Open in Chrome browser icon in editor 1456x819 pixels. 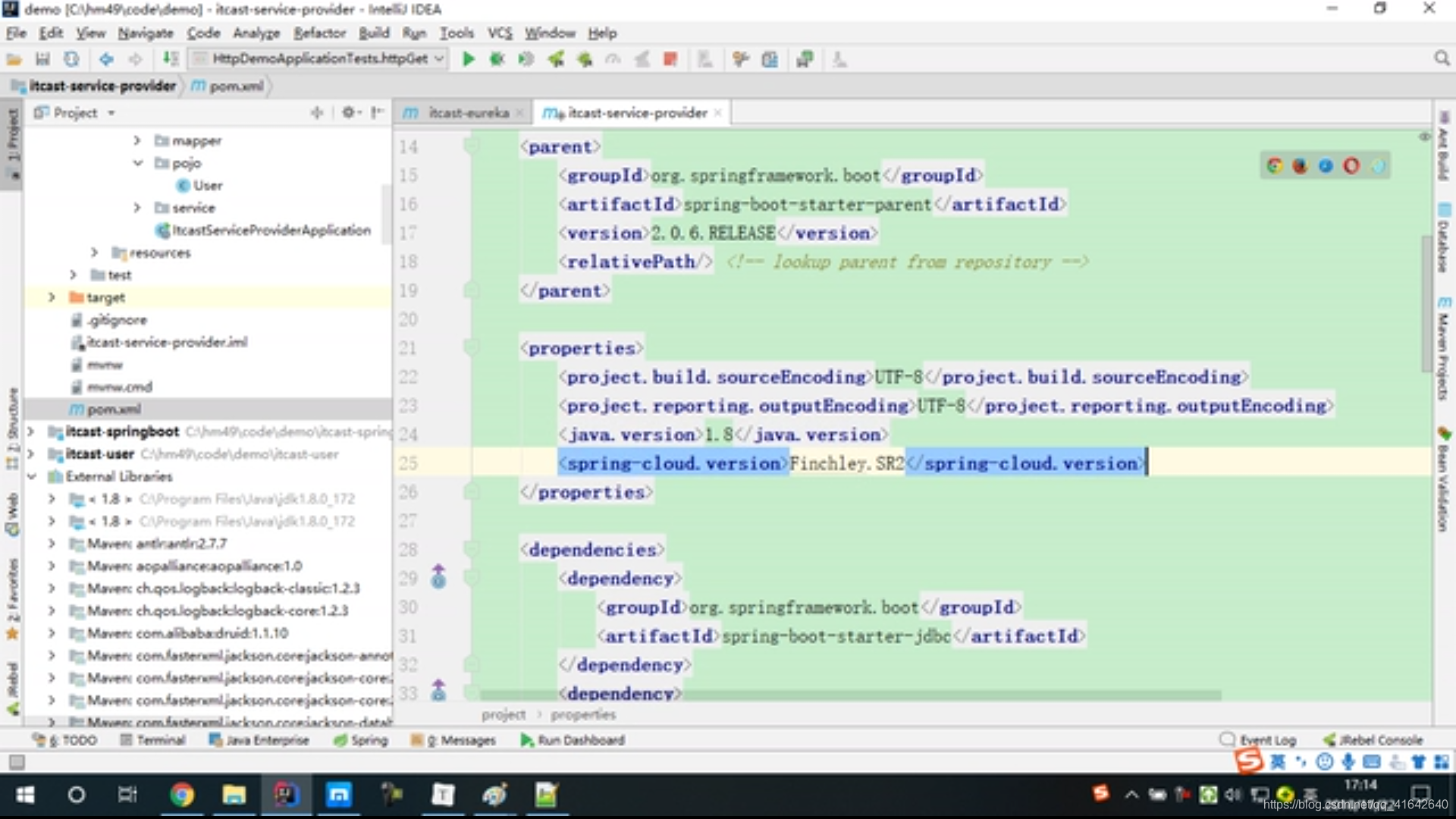pyautogui.click(x=1275, y=165)
